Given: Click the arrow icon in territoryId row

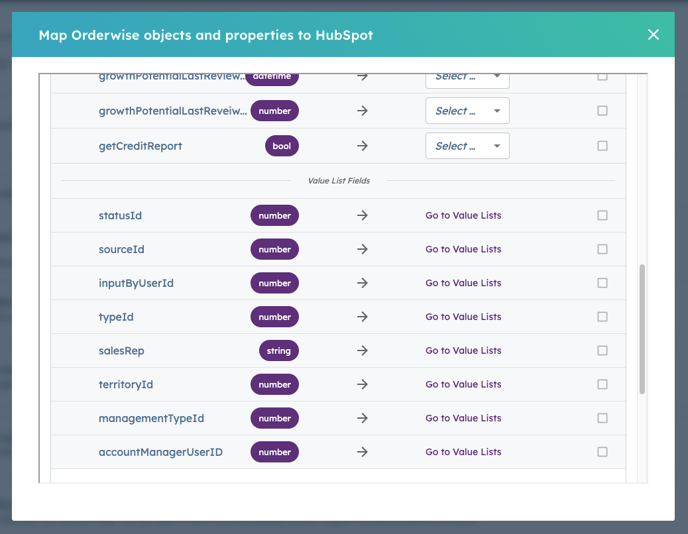Looking at the screenshot, I should click(x=362, y=384).
